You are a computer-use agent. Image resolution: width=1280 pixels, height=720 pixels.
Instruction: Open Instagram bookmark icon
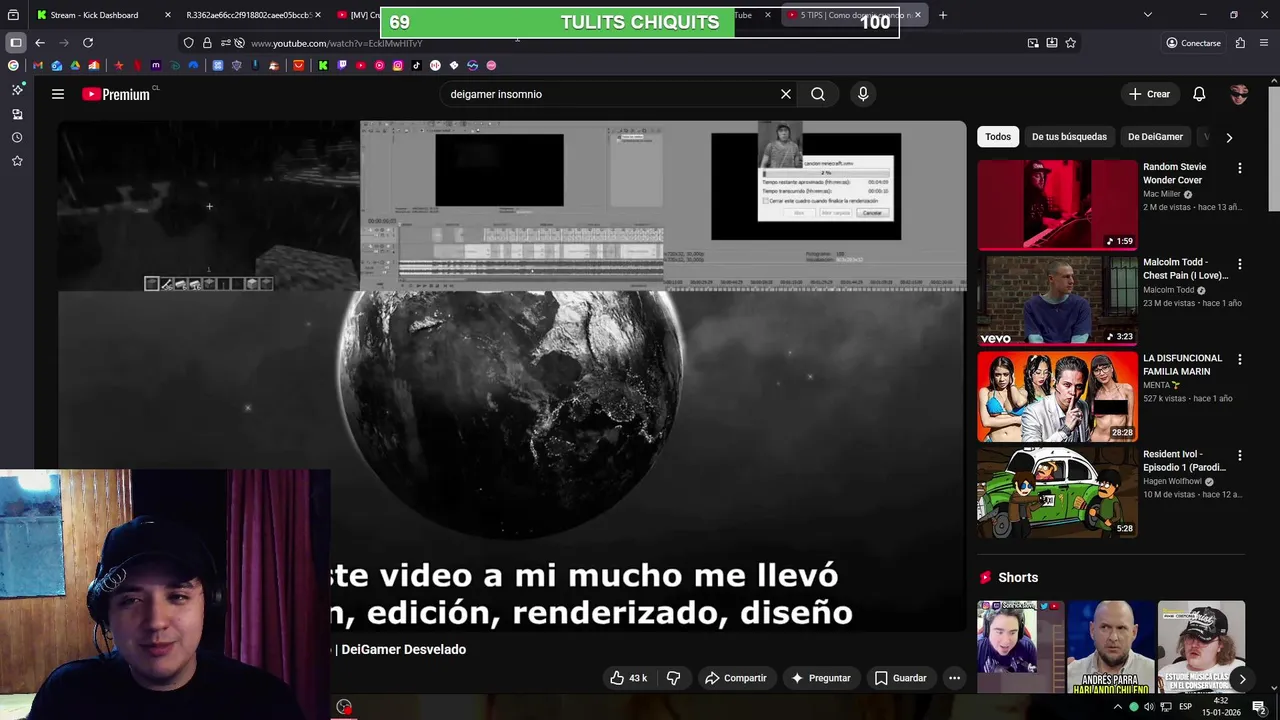pyautogui.click(x=398, y=65)
